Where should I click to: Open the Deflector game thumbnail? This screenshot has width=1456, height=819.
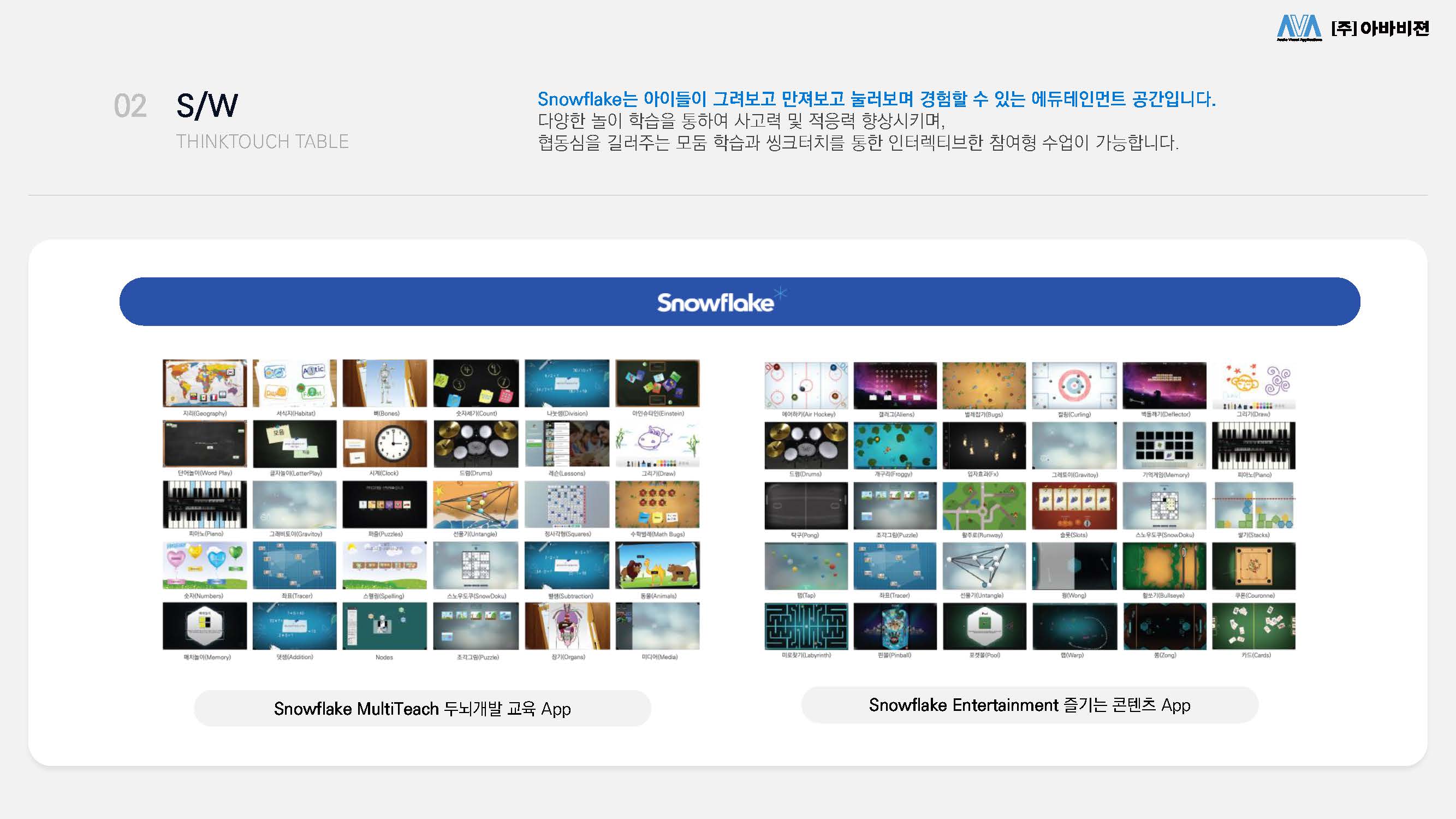point(1164,385)
